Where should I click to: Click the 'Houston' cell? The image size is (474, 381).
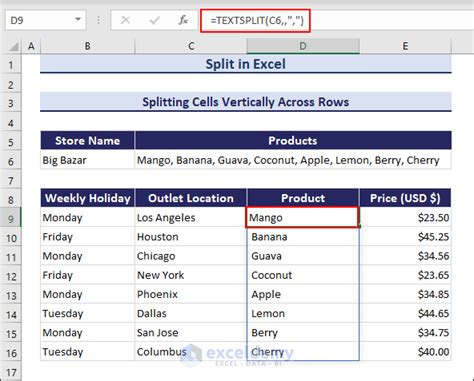pyautogui.click(x=191, y=237)
